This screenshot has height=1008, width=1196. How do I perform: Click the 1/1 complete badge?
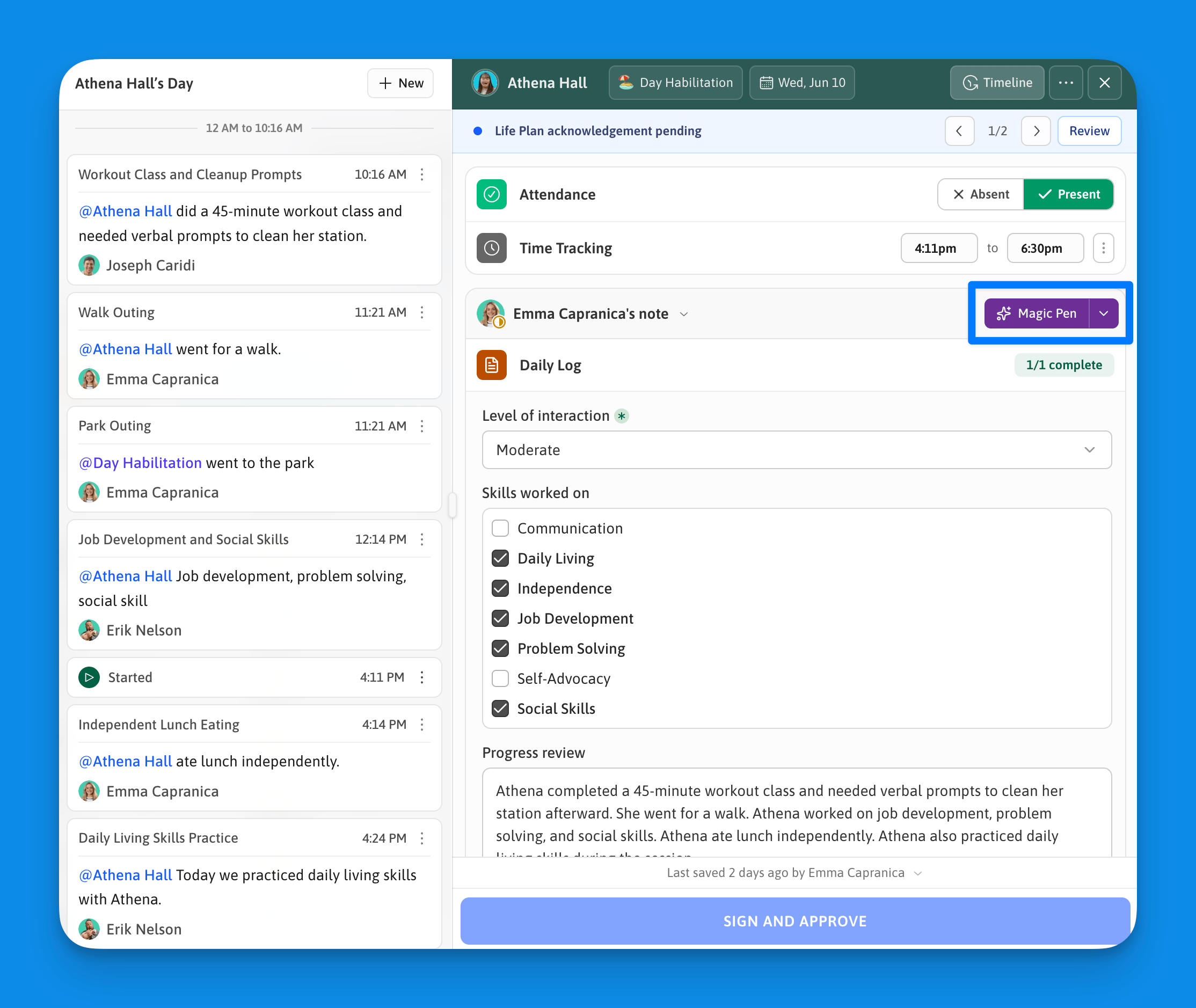(x=1064, y=364)
